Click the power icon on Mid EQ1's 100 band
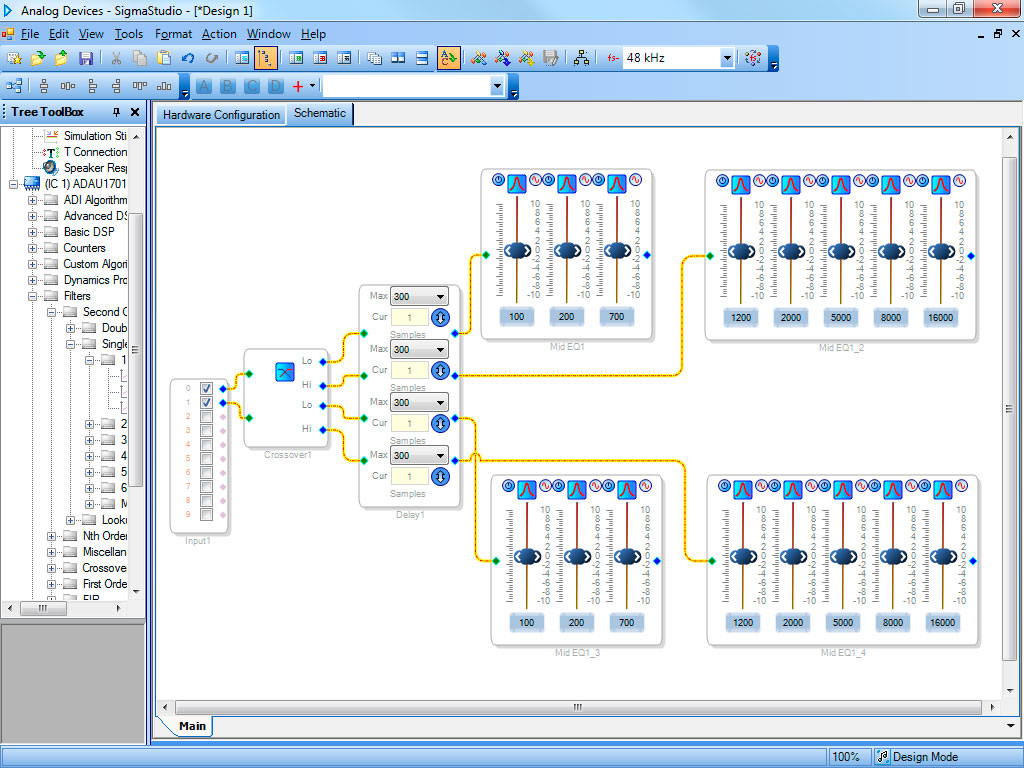1024x768 pixels. coord(498,181)
